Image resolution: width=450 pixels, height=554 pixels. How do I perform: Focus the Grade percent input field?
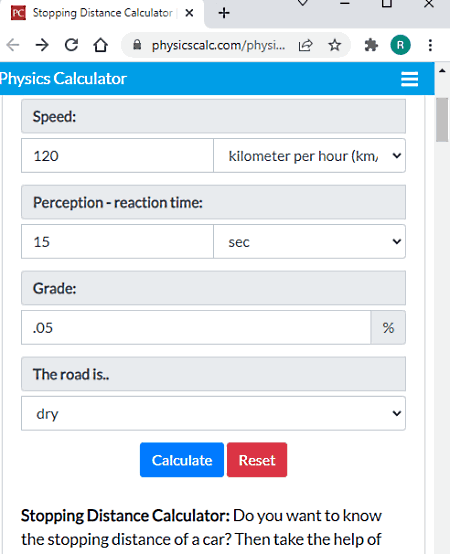(196, 328)
